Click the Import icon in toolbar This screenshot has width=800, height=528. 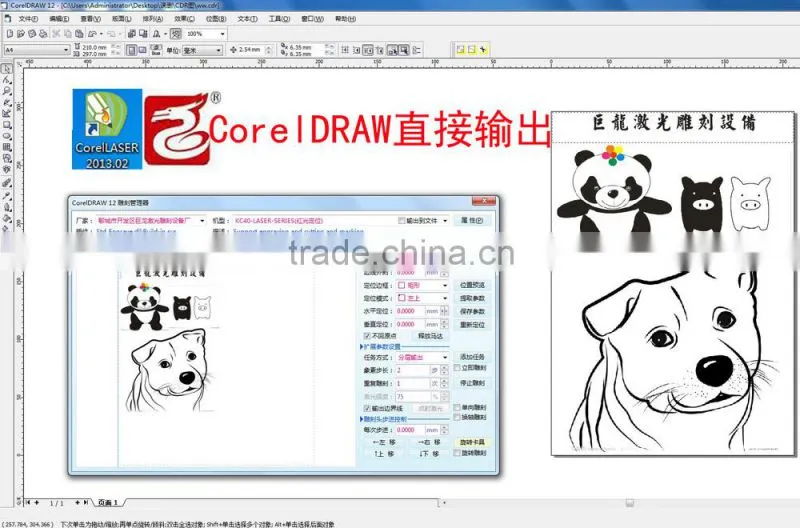click(x=132, y=34)
